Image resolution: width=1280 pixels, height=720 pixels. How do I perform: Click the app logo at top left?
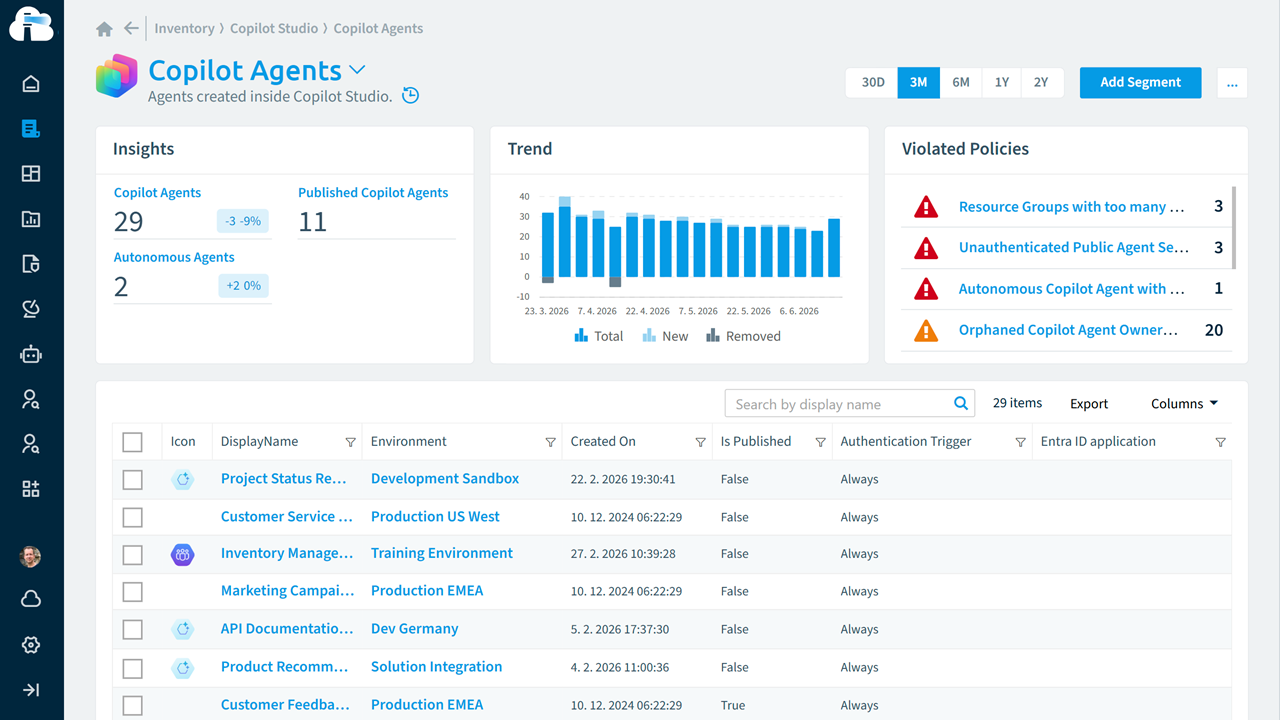[31, 25]
